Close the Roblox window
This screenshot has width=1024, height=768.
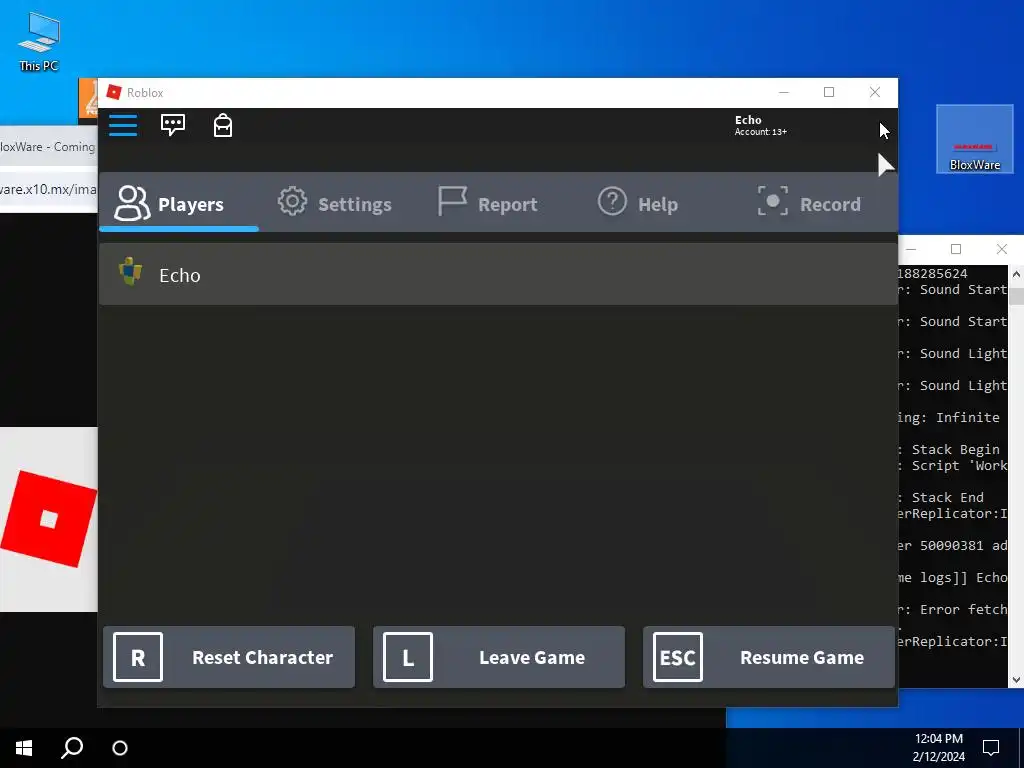point(875,92)
